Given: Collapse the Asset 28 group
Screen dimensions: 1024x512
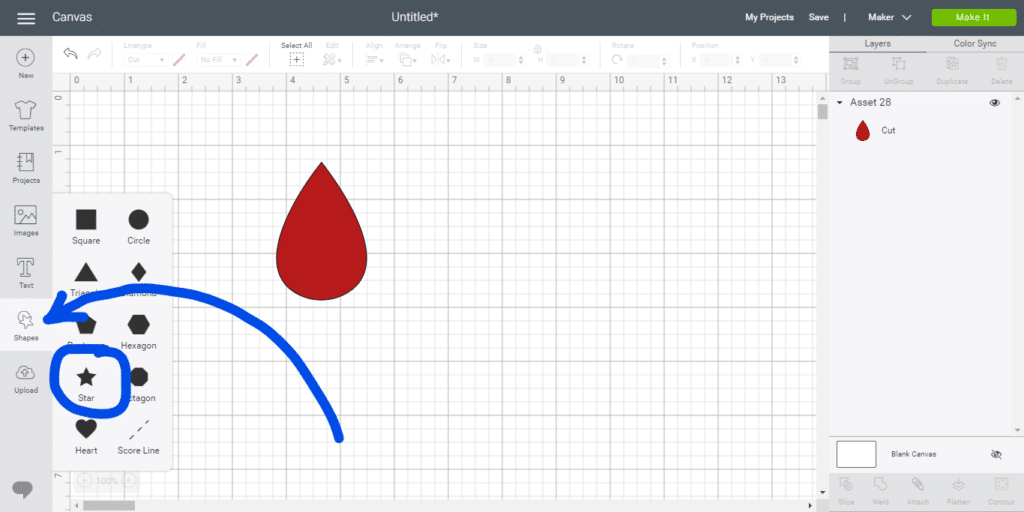Looking at the screenshot, I should pos(839,103).
